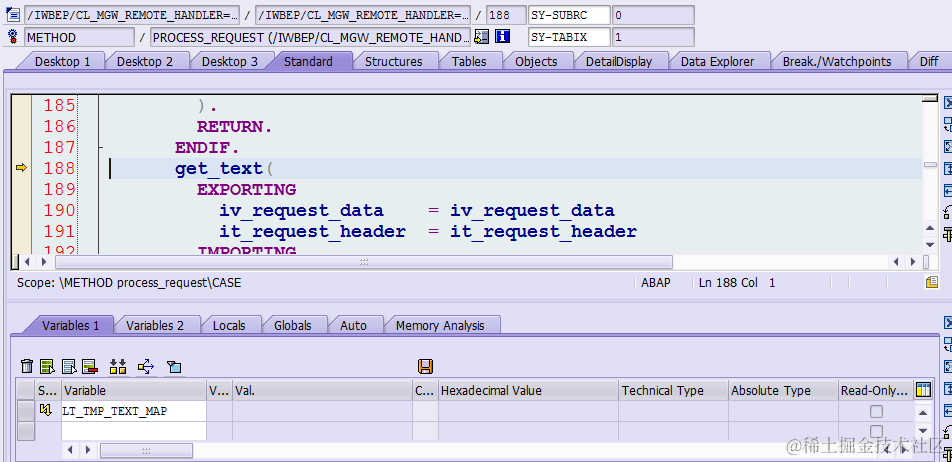This screenshot has width=952, height=462.
Task: Click the Hexadecimal Value column header
Action: 528,390
